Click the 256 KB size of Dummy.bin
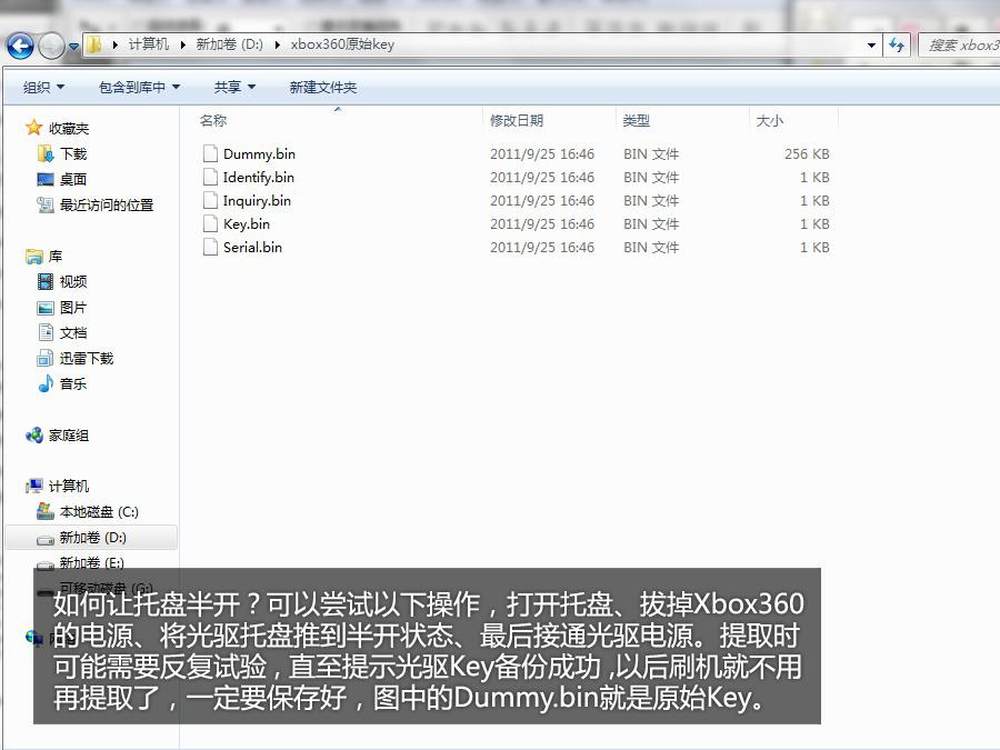The width and height of the screenshot is (1000, 750). 807,154
